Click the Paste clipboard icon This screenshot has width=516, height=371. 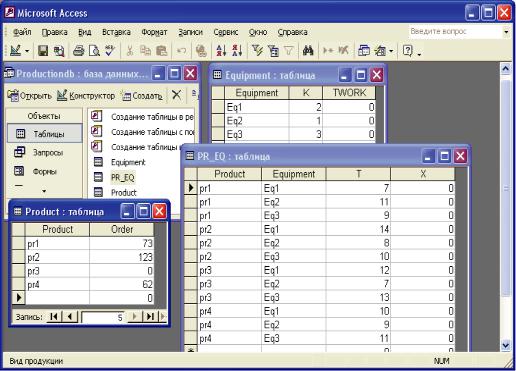pyautogui.click(x=161, y=51)
